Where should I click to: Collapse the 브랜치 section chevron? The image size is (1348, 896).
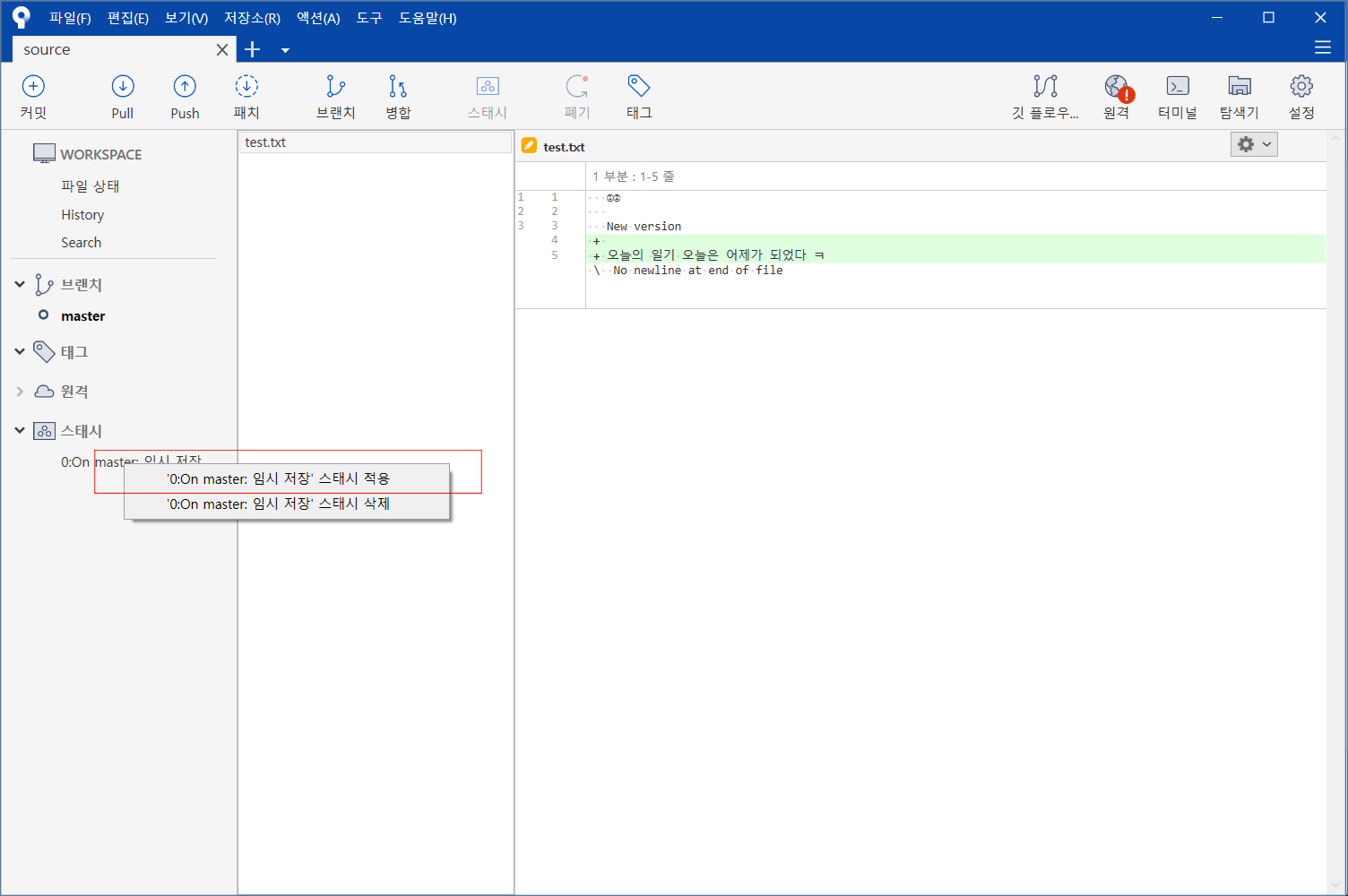[20, 284]
